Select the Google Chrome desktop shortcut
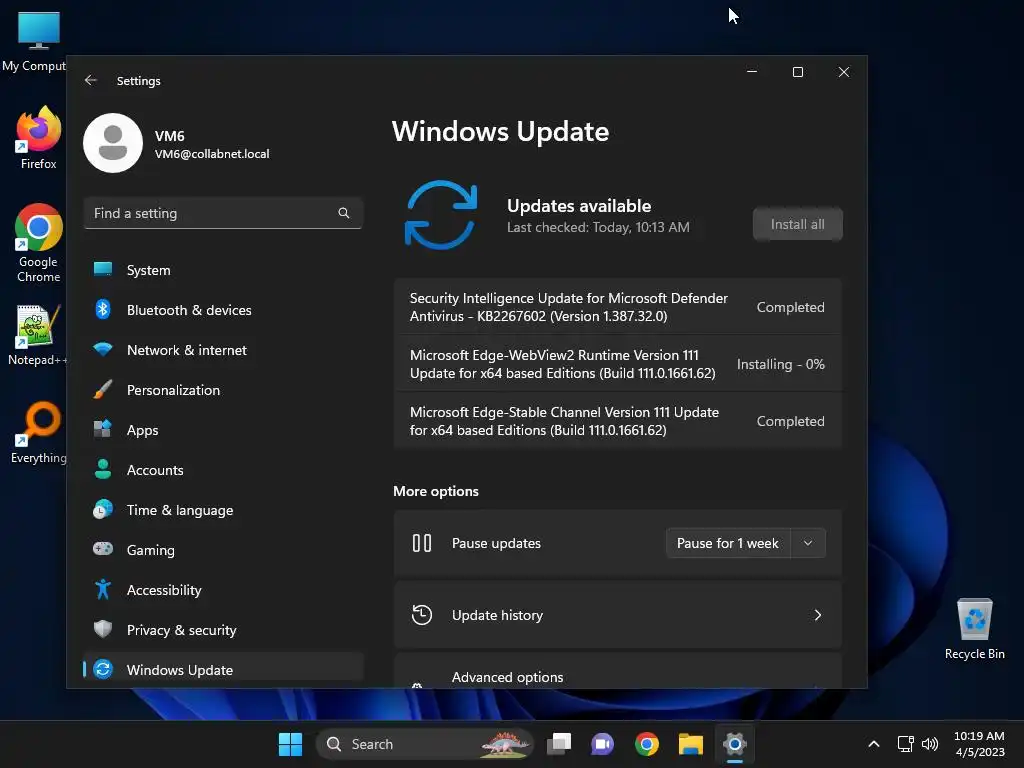Screen dimensions: 1024x768 tap(39, 243)
